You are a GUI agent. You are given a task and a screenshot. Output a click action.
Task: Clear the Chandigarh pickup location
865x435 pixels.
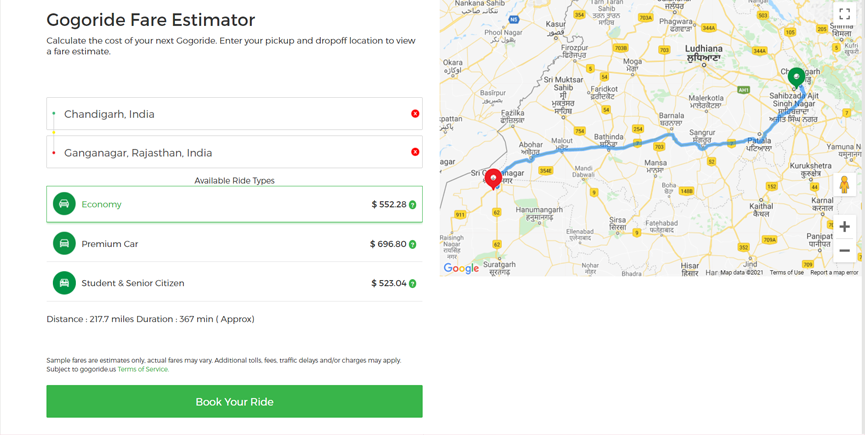pyautogui.click(x=415, y=114)
